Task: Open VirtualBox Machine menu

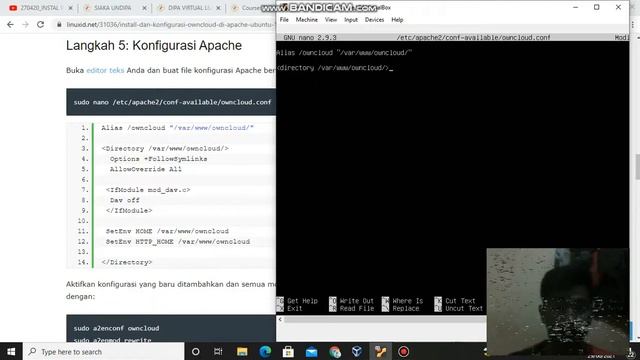Action: 307,20
